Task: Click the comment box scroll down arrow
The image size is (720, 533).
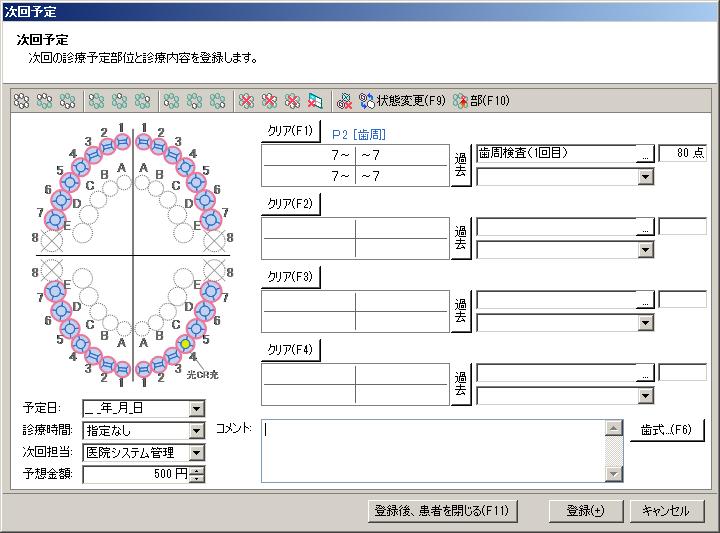Action: click(614, 473)
